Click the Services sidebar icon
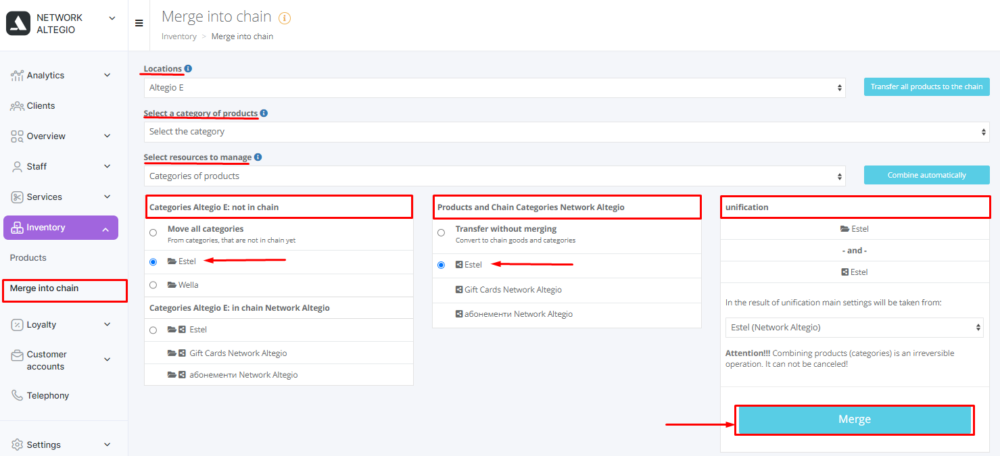This screenshot has height=456, width=1000. 17,197
